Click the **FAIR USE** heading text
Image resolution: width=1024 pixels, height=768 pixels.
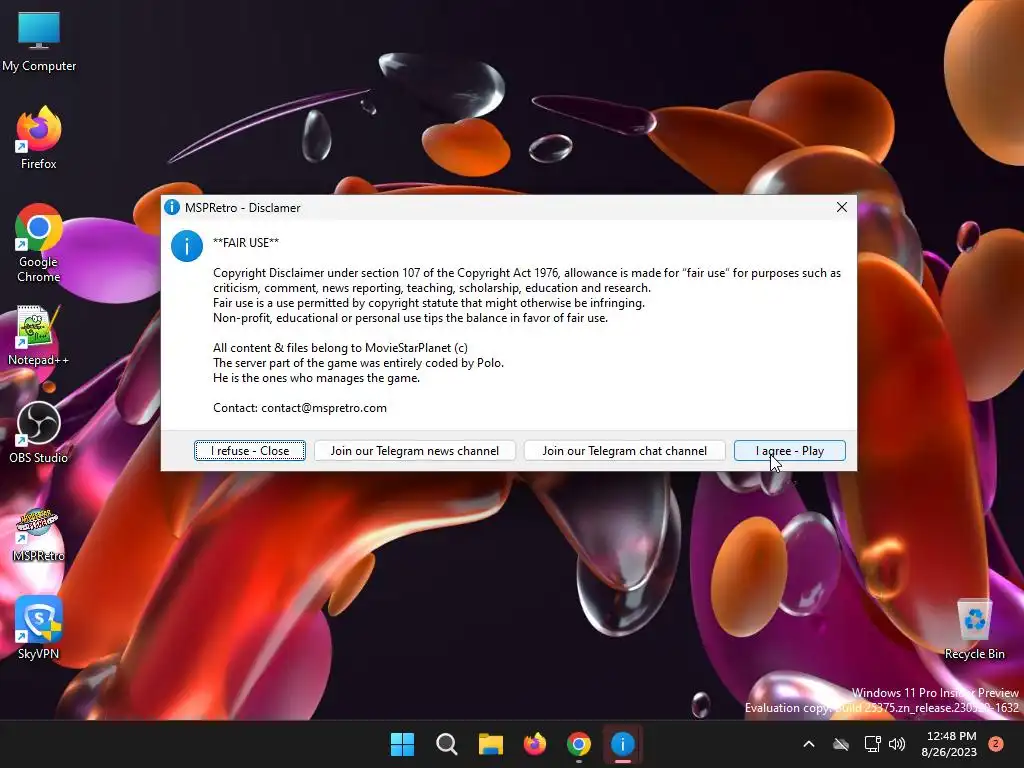246,242
